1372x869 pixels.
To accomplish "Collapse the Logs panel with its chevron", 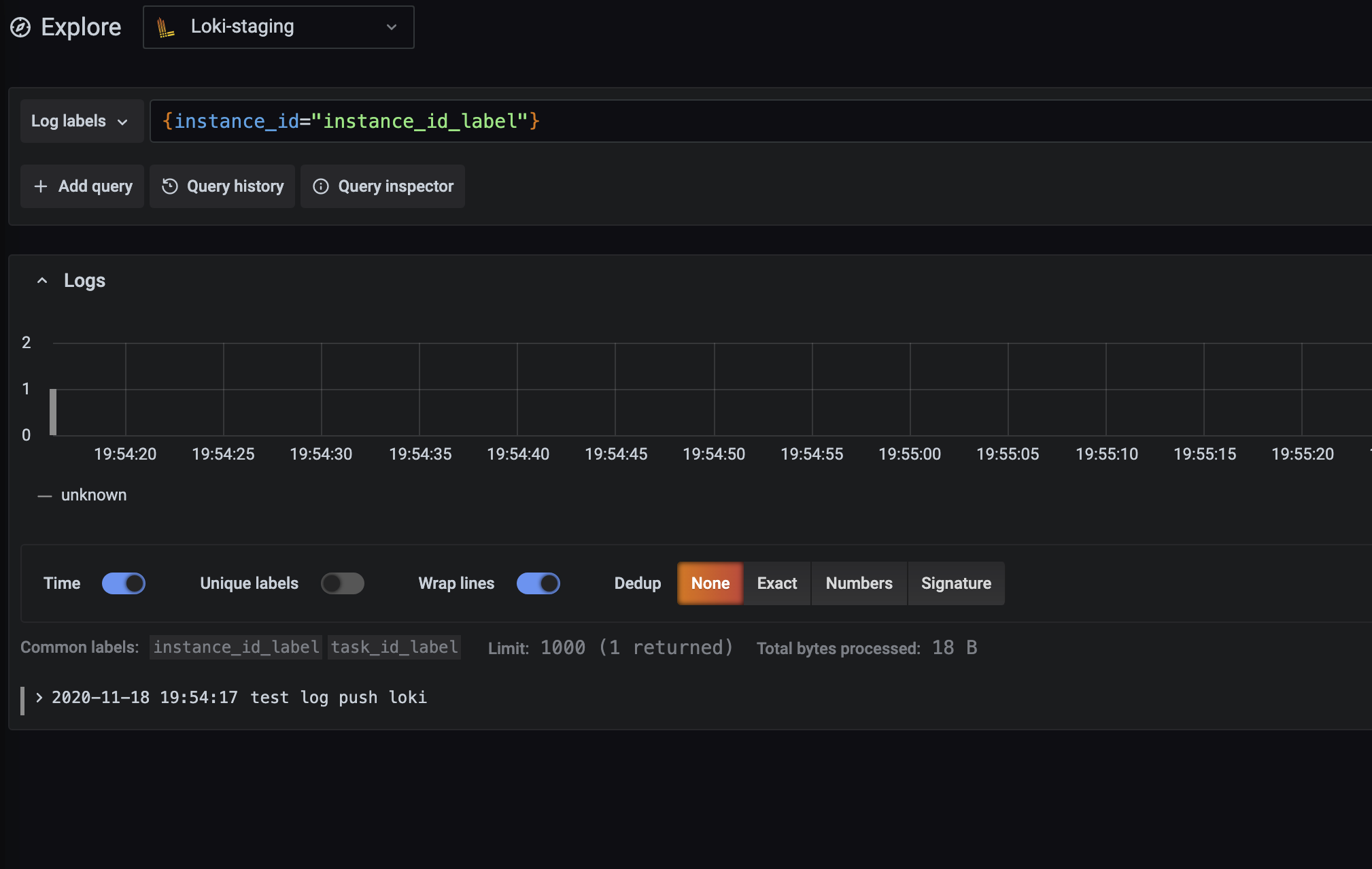I will [41, 280].
